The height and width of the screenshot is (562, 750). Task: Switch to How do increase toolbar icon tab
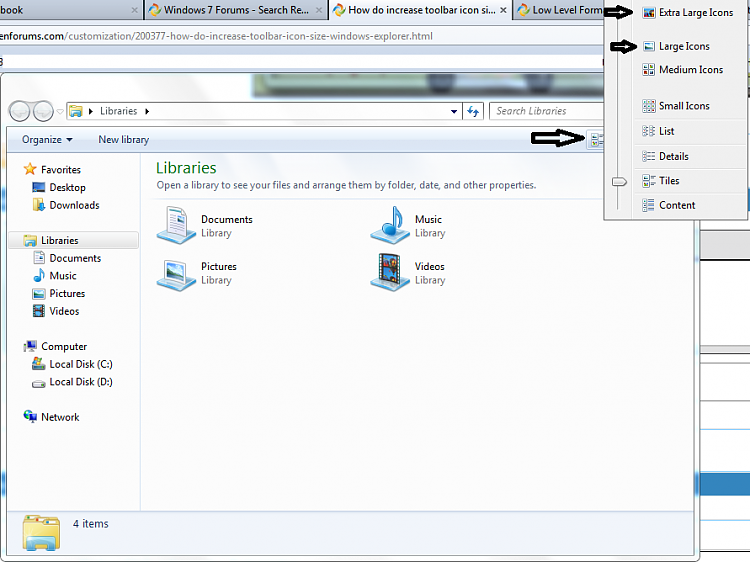420,10
